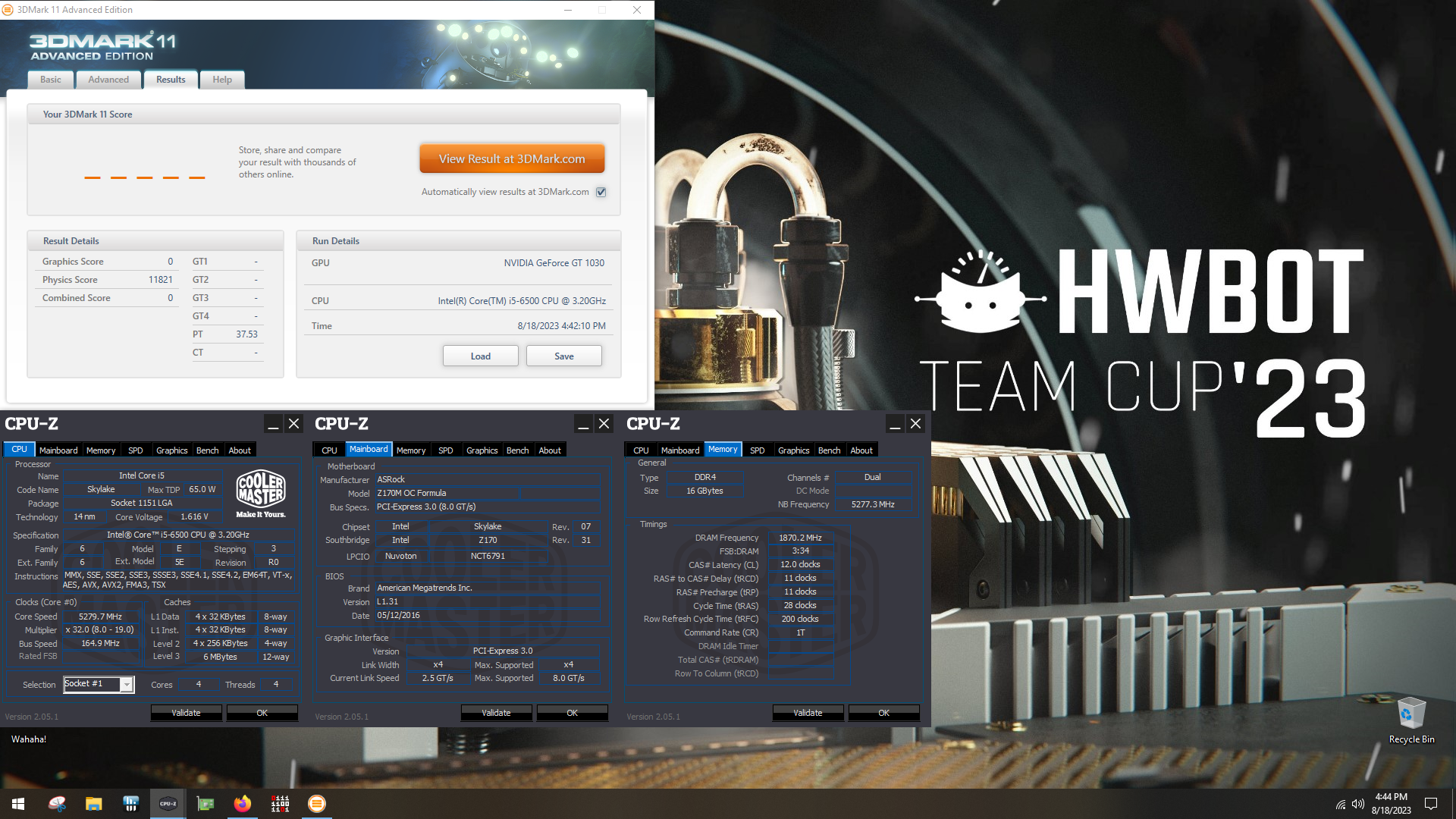
Task: Open the volume control tray icon
Action: point(1358,804)
